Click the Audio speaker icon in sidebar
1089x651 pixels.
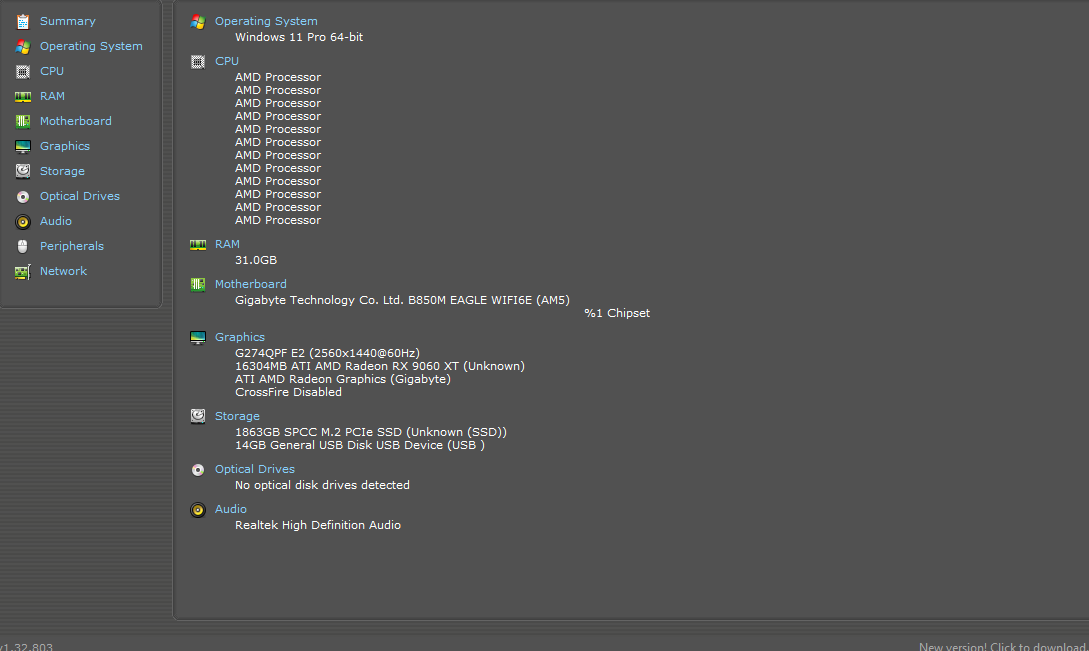click(23, 222)
